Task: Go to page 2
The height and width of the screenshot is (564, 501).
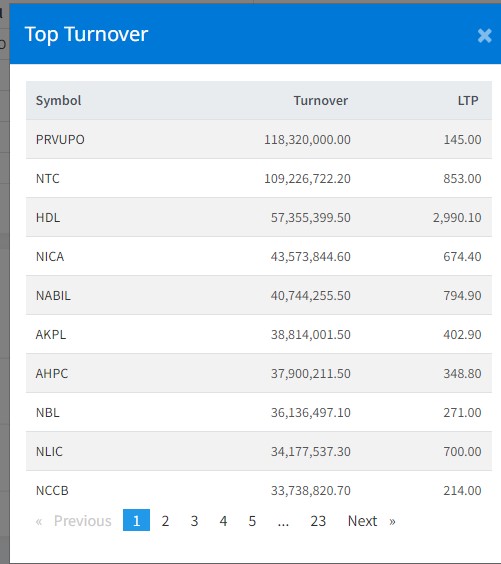Action: pos(165,520)
